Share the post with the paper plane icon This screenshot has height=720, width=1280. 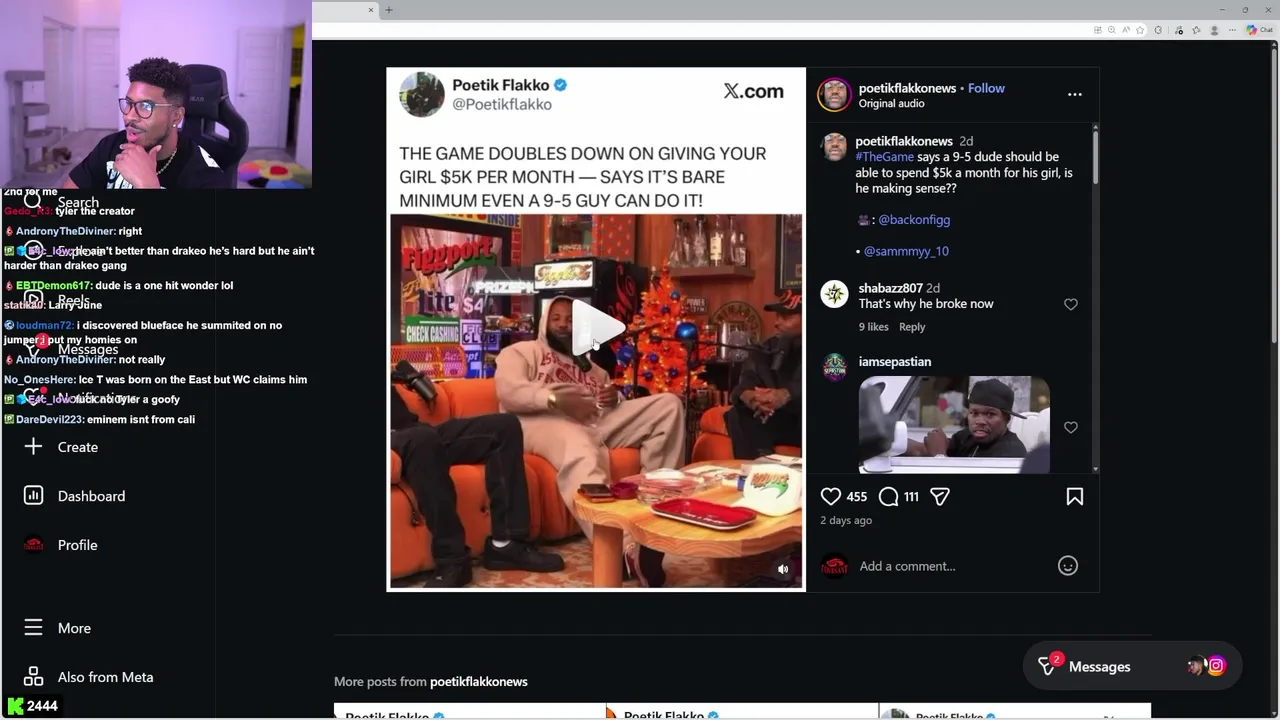(940, 496)
